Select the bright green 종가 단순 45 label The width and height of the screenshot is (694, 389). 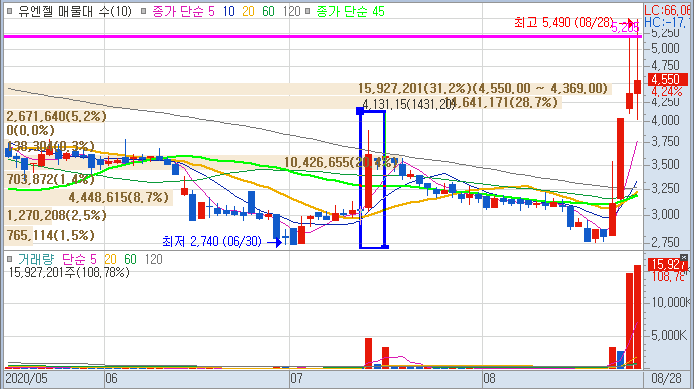click(x=351, y=12)
